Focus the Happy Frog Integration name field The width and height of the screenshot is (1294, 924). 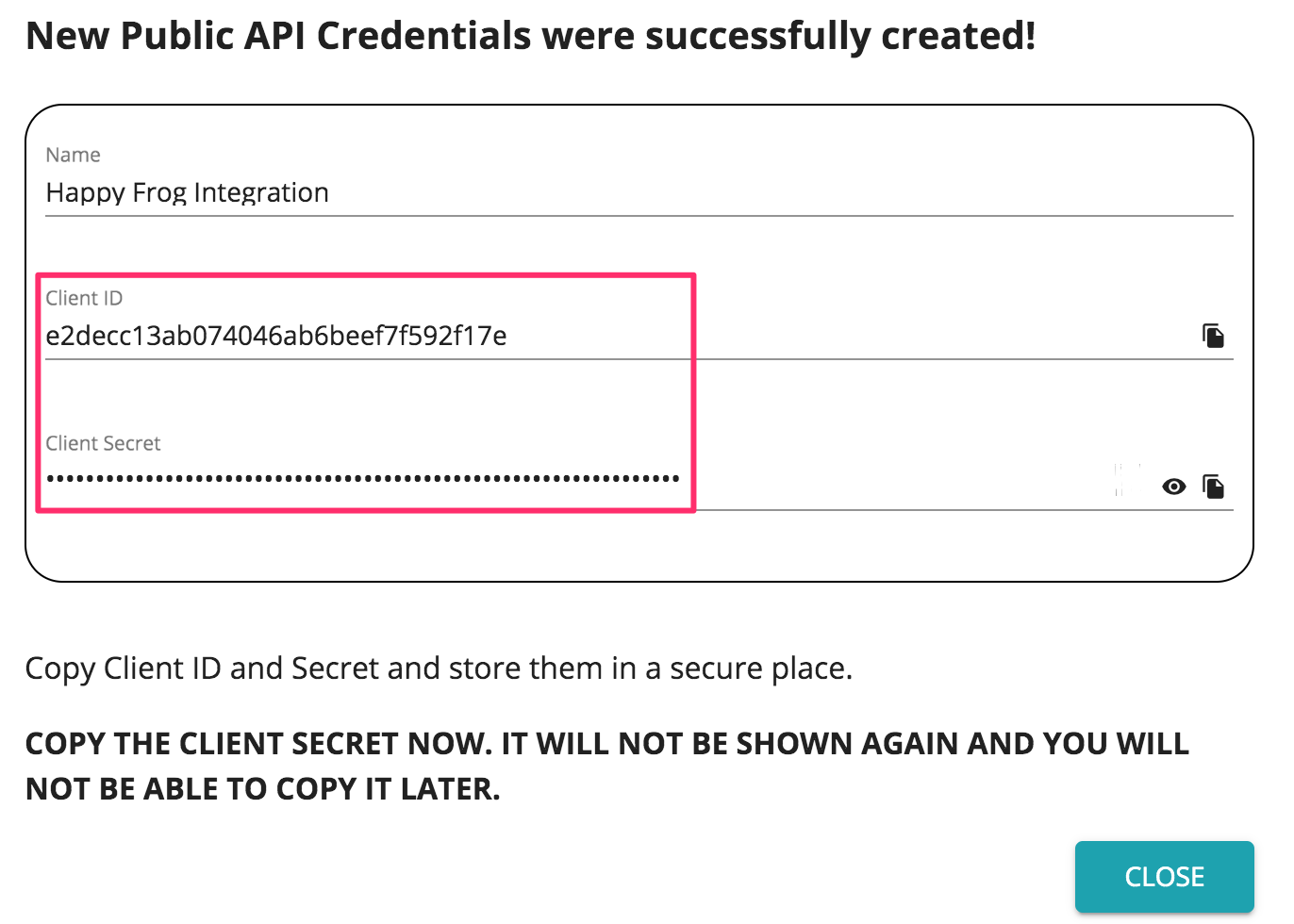639,193
